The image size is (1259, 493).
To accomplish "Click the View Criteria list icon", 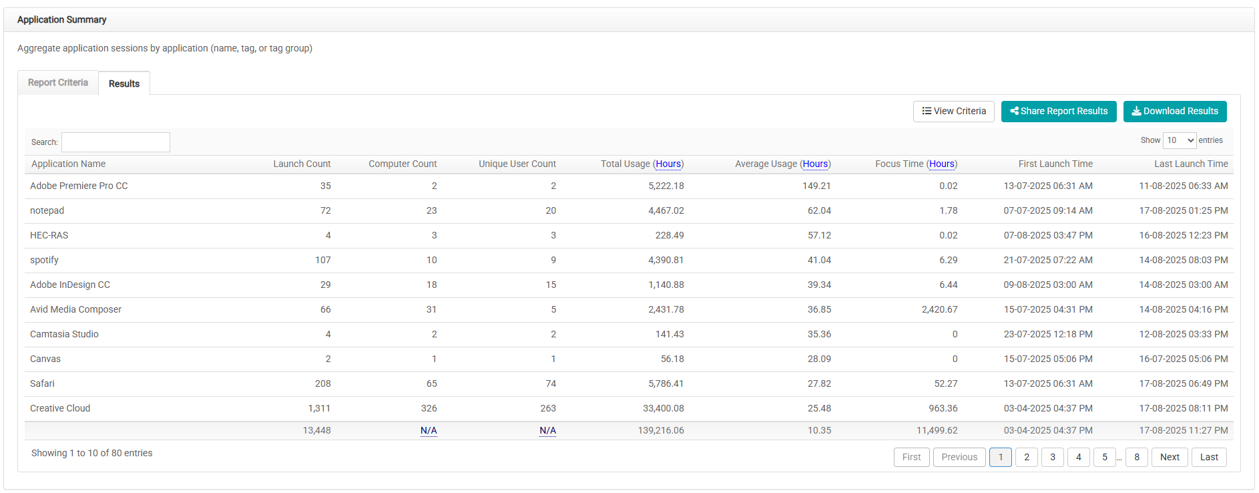I will (x=927, y=111).
